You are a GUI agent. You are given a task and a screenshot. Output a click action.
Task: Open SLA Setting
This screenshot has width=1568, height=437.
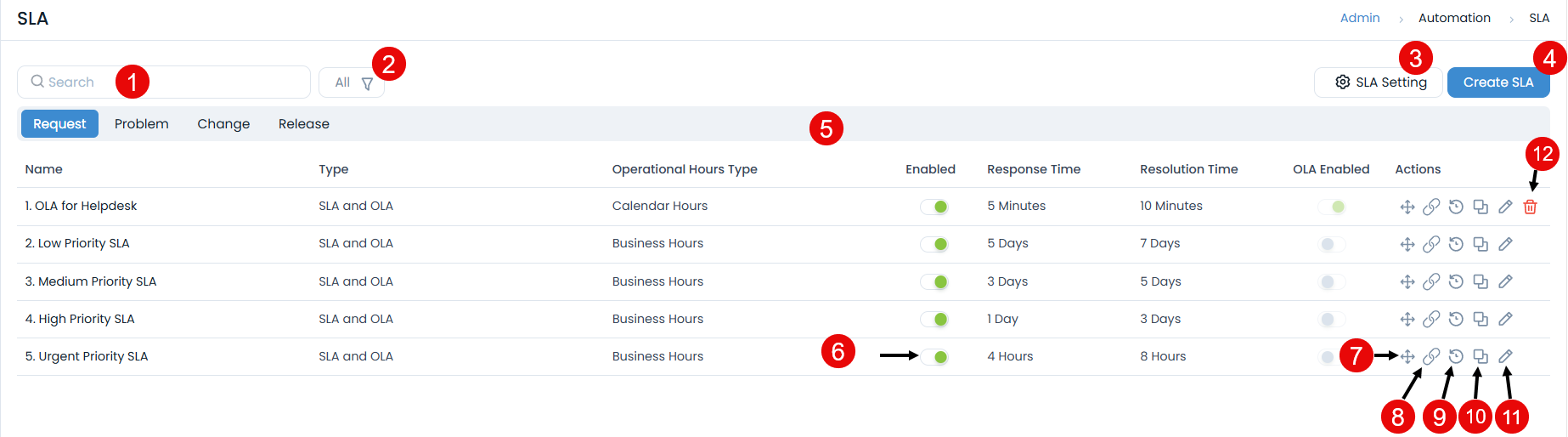tap(1379, 82)
